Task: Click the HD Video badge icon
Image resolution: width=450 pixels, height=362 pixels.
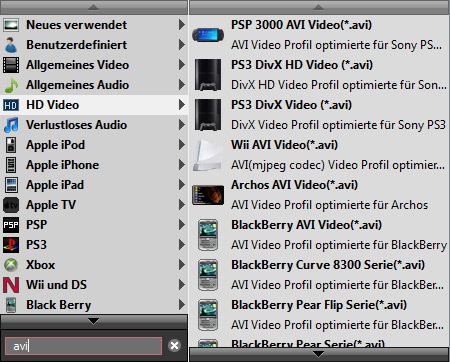Action: [x=11, y=105]
